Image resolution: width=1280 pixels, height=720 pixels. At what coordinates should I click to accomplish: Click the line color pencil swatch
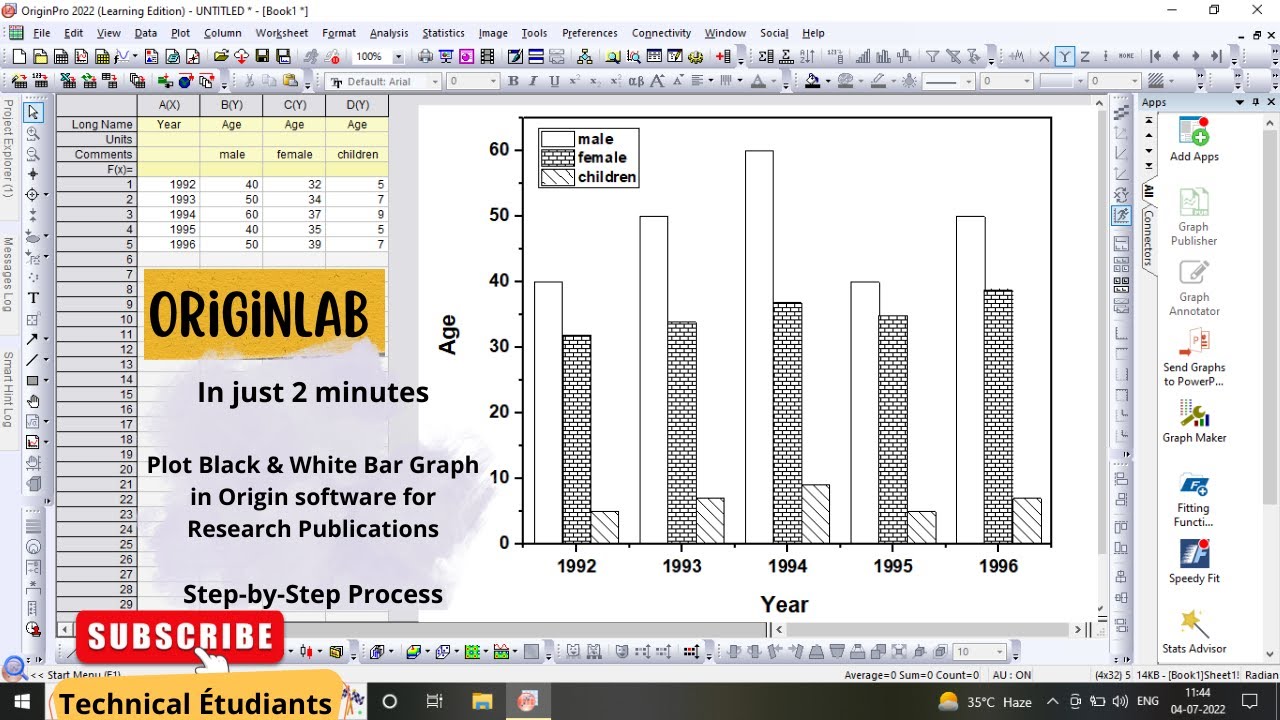877,81
